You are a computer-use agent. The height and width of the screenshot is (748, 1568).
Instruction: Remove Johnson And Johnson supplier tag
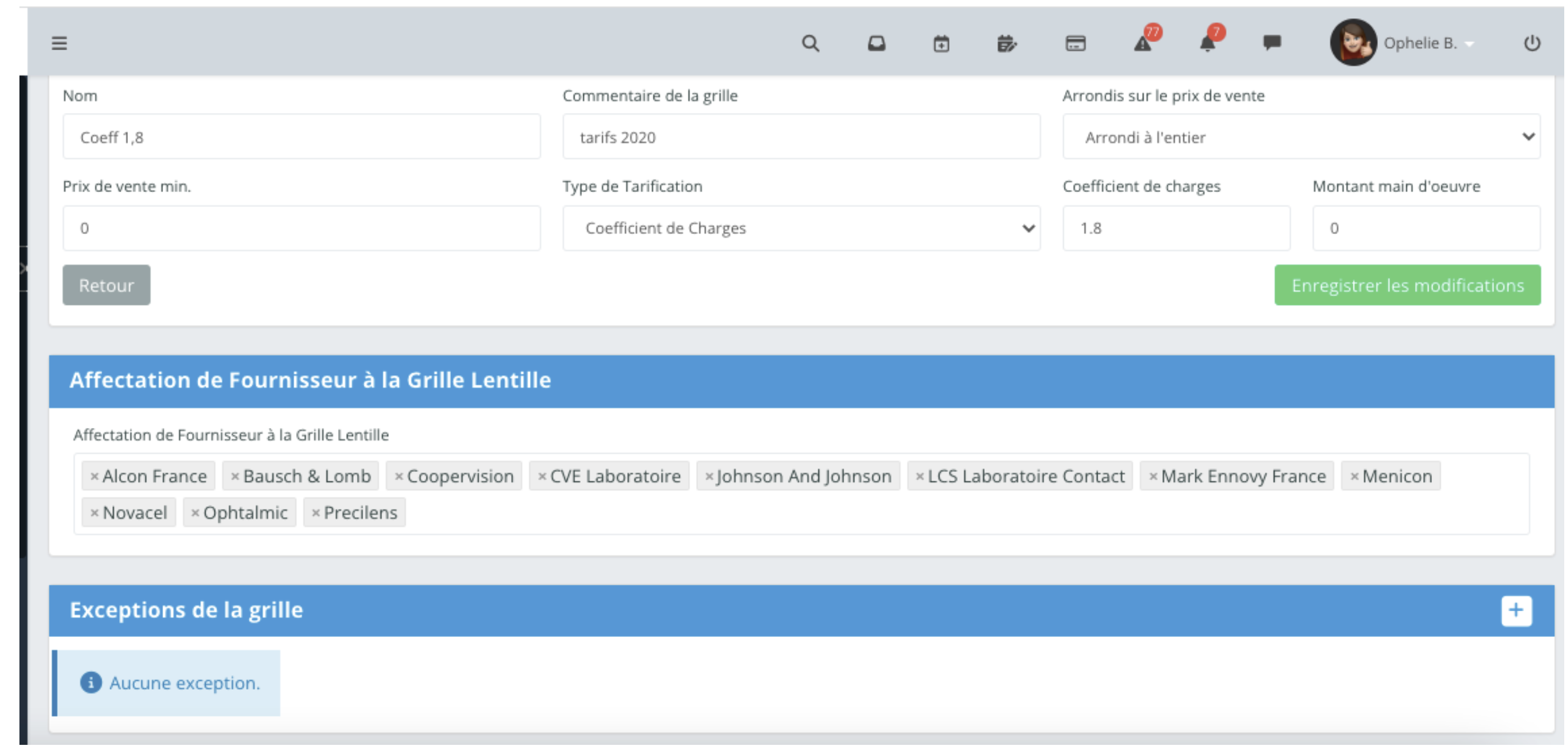(709, 477)
